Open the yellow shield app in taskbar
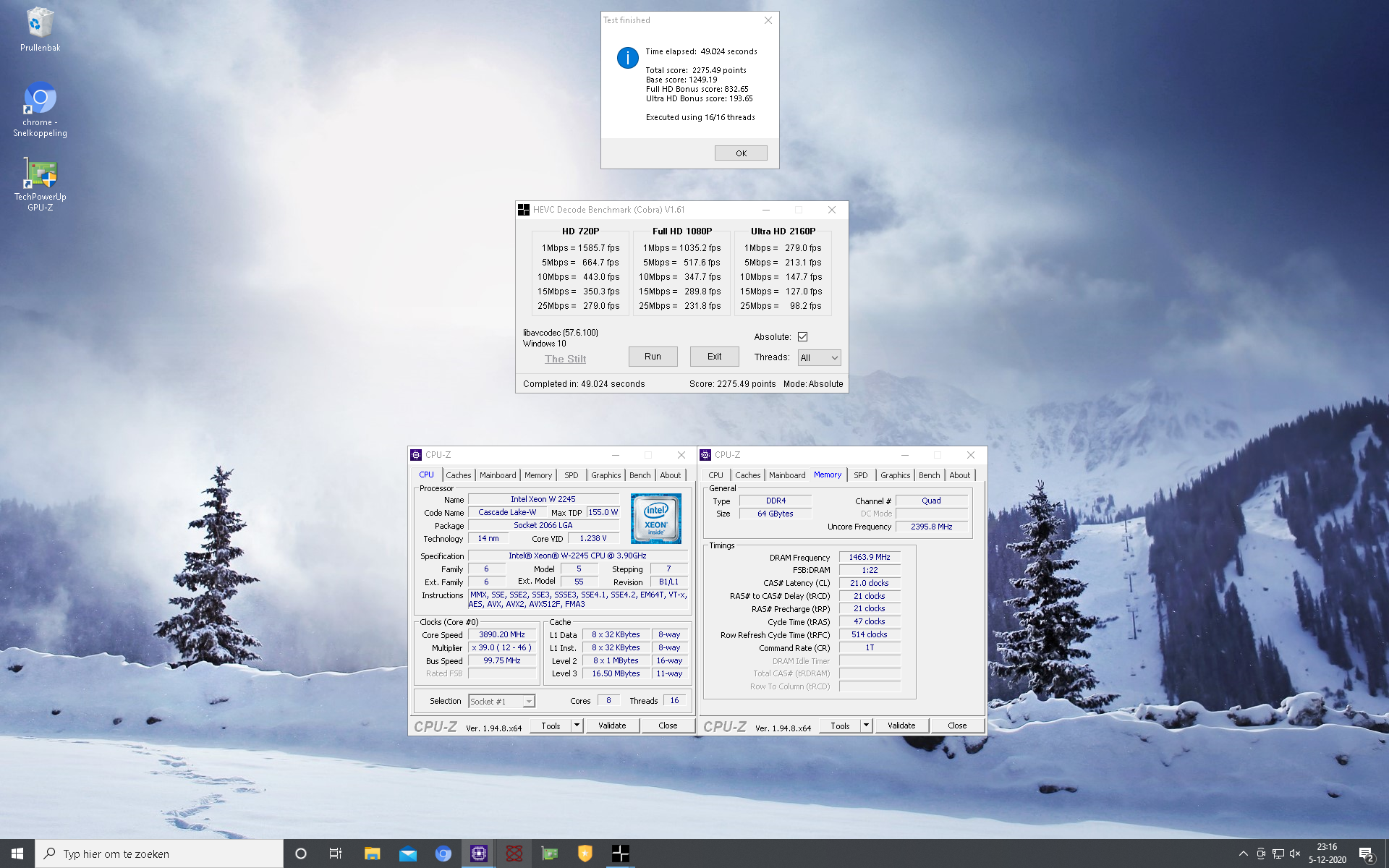1389x868 pixels. 585,854
